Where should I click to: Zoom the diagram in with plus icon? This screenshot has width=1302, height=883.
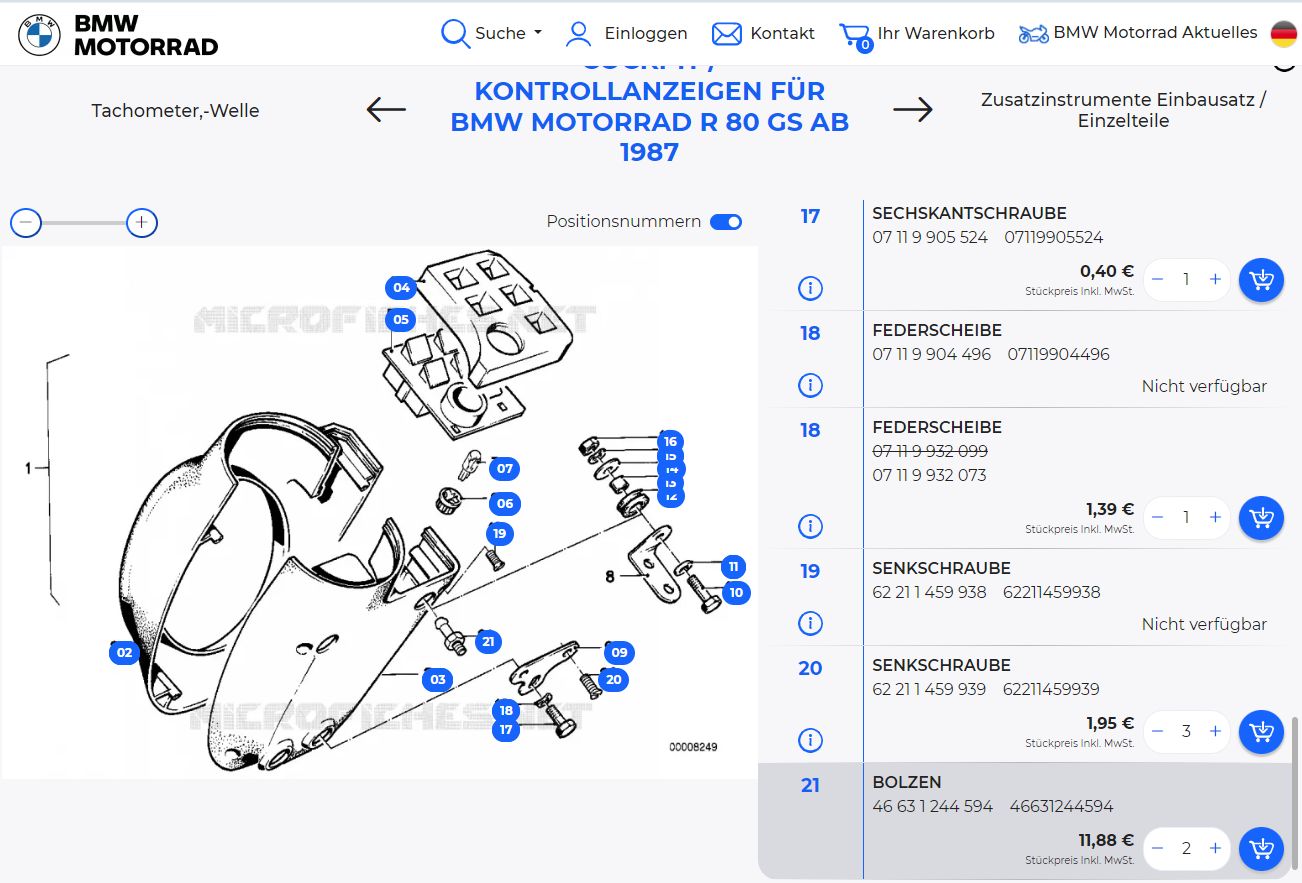[x=142, y=222]
